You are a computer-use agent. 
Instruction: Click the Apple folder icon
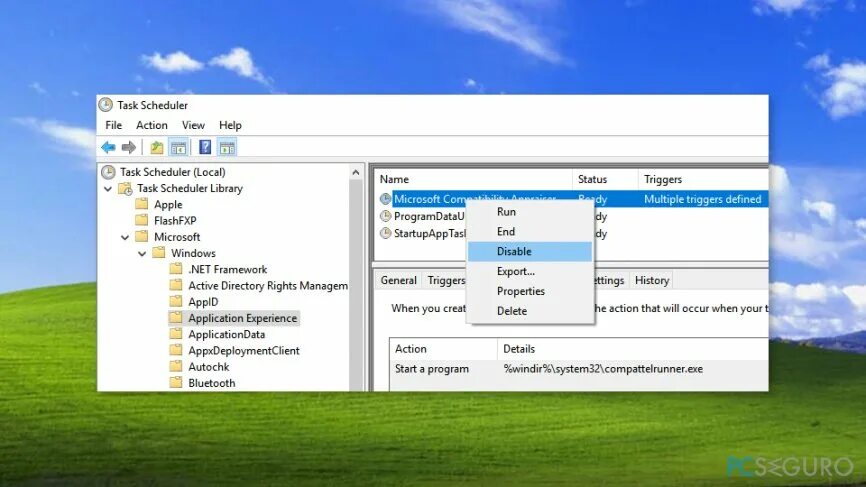[x=142, y=204]
